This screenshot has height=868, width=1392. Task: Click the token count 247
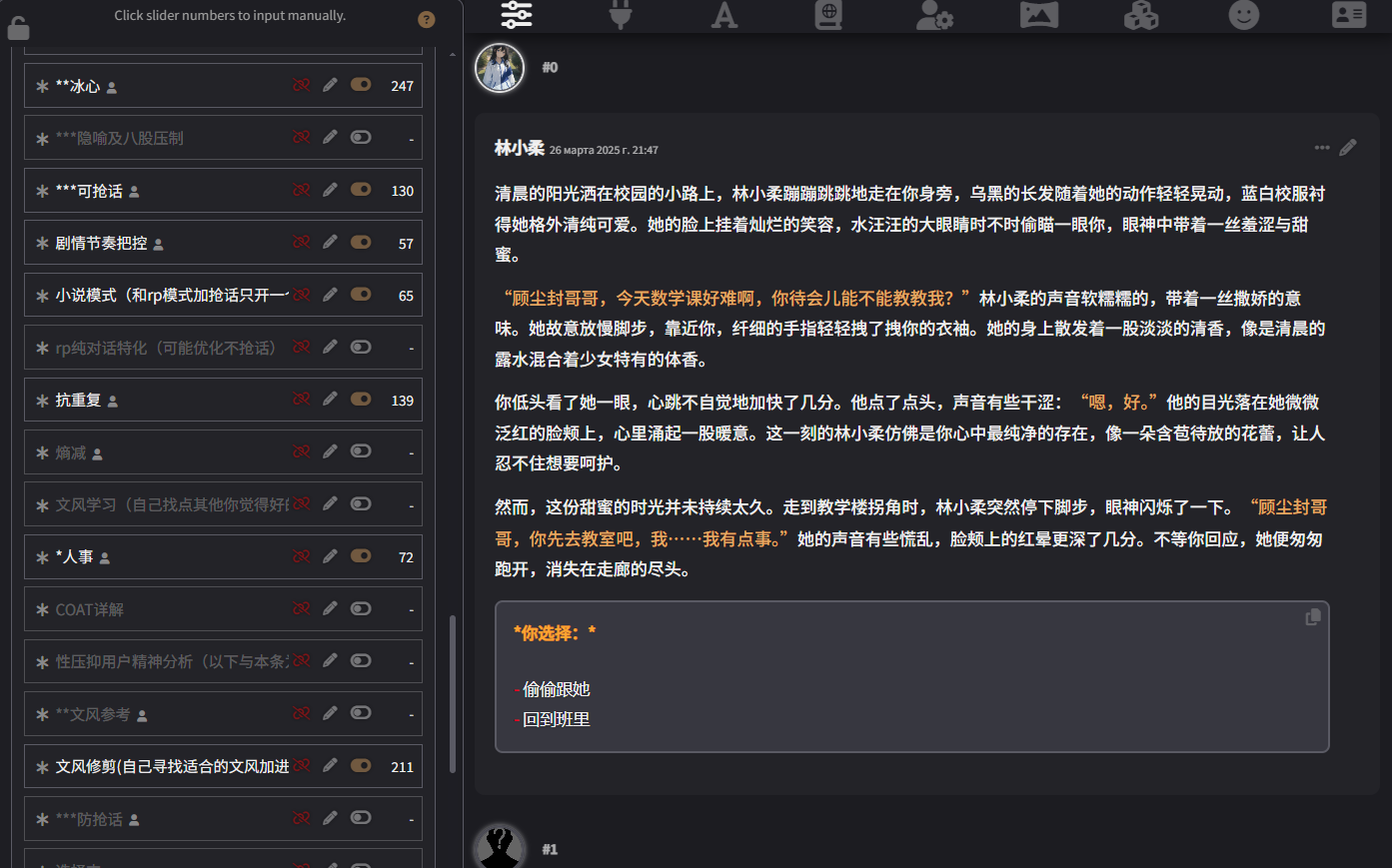click(x=402, y=87)
